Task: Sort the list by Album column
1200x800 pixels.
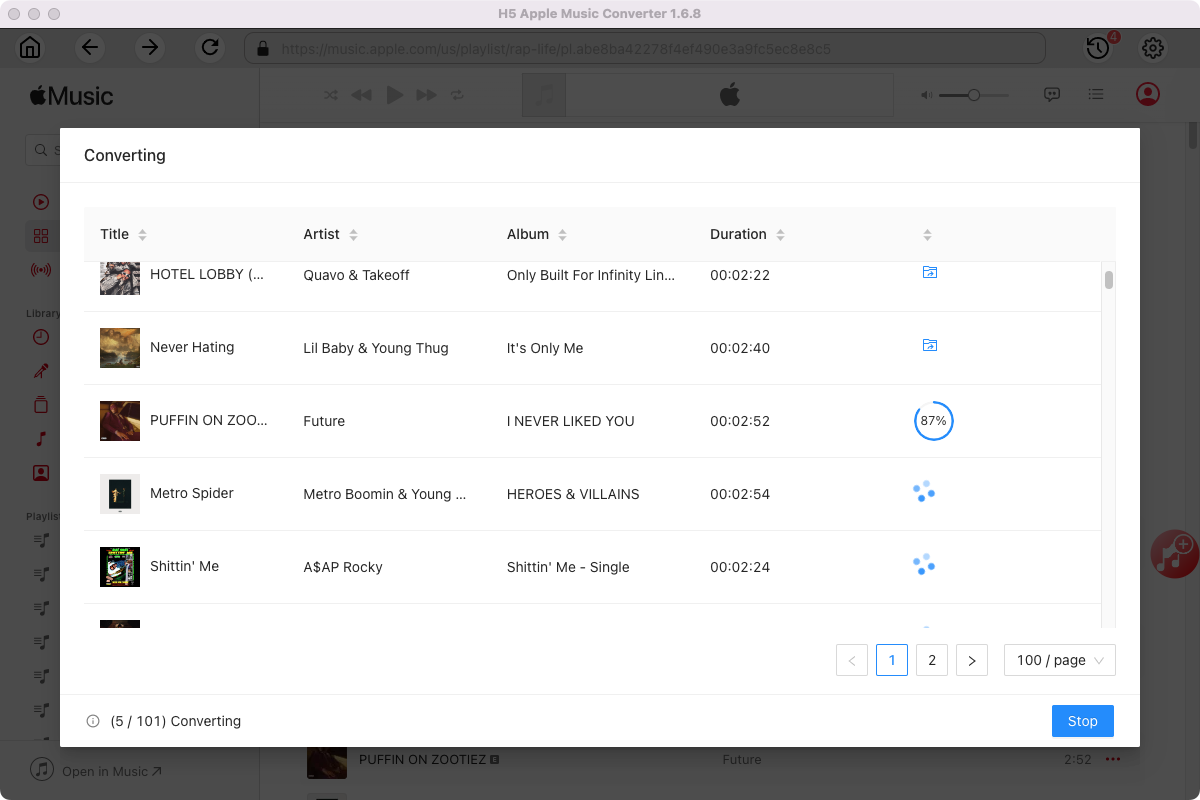Action: [x=537, y=234]
